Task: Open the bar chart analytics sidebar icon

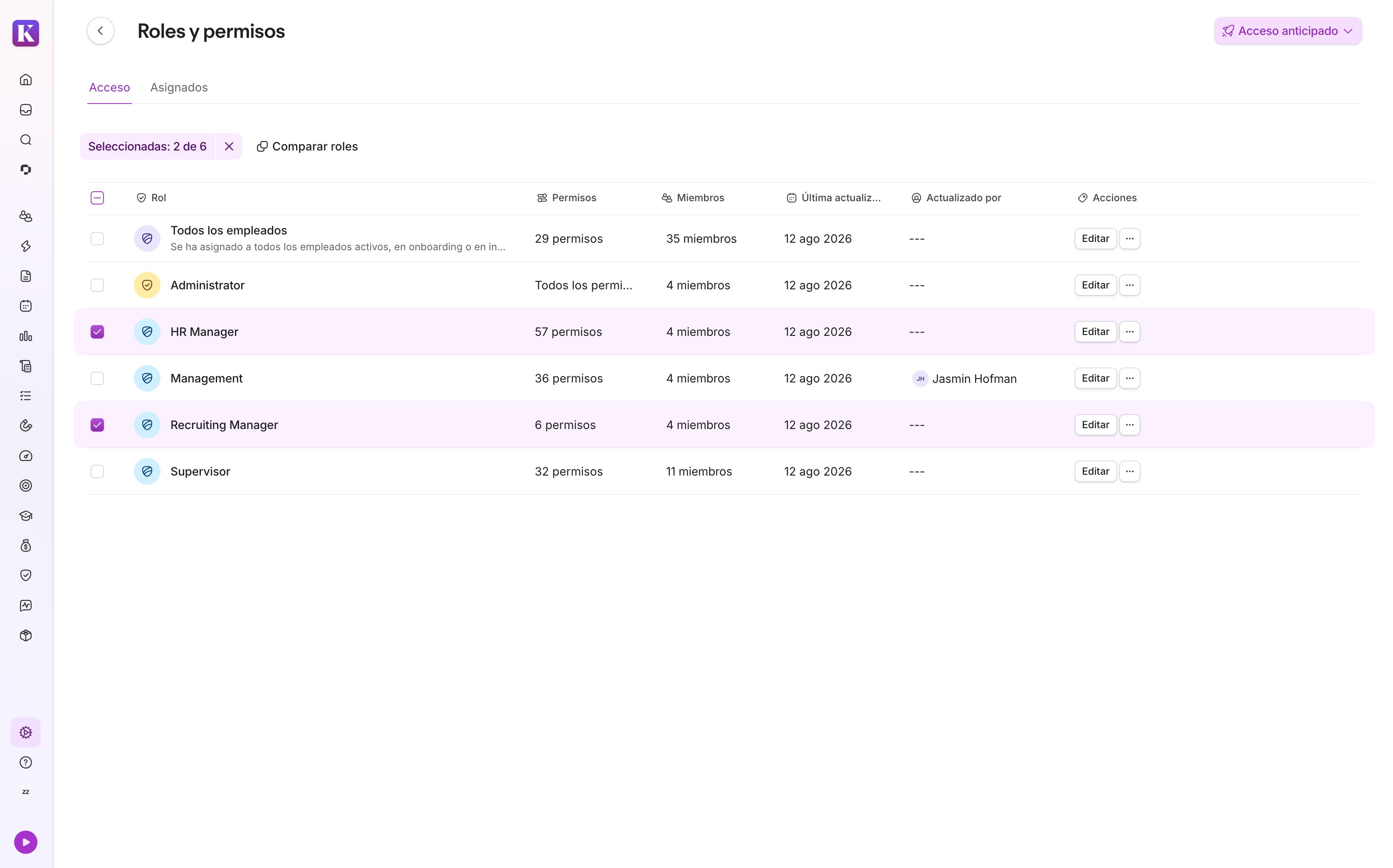Action: click(26, 336)
